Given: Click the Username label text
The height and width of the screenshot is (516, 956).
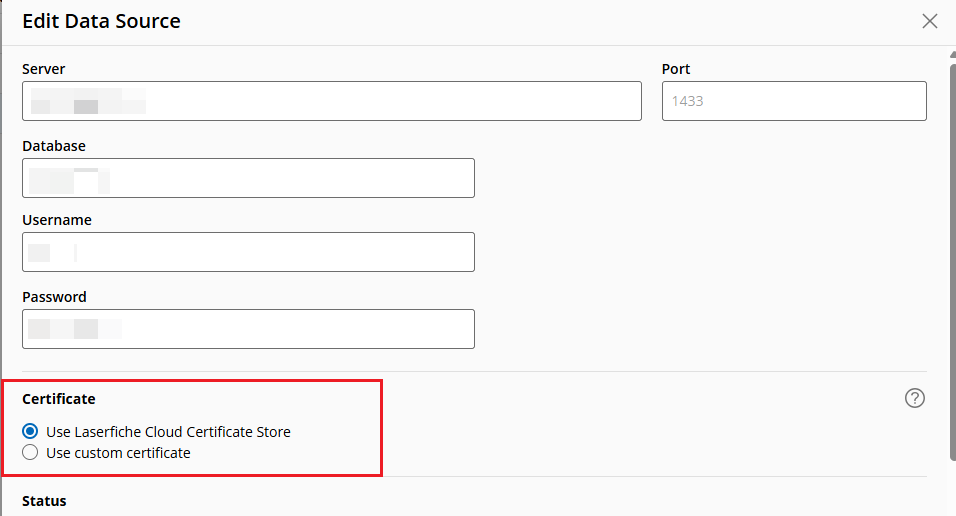Looking at the screenshot, I should (x=57, y=220).
